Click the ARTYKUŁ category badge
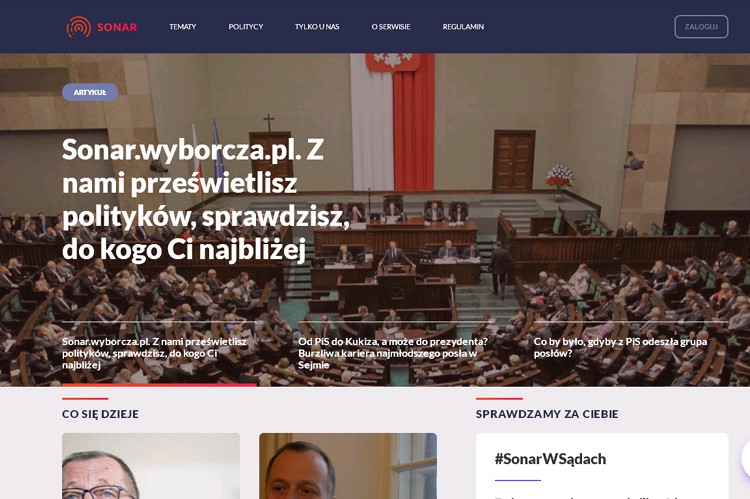The height and width of the screenshot is (499, 750). [x=90, y=92]
